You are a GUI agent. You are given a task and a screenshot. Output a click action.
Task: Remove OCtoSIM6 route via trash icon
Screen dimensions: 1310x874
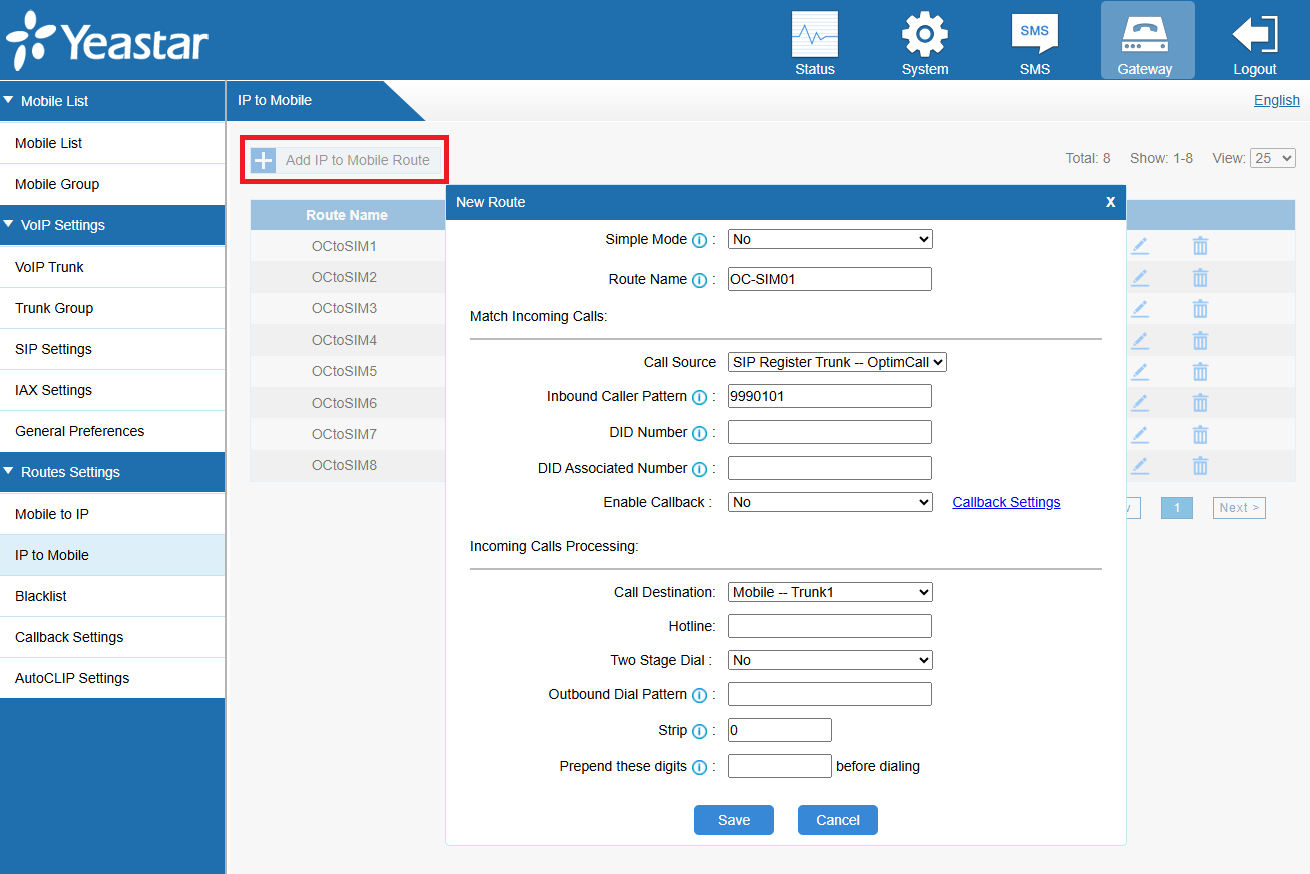click(1200, 403)
